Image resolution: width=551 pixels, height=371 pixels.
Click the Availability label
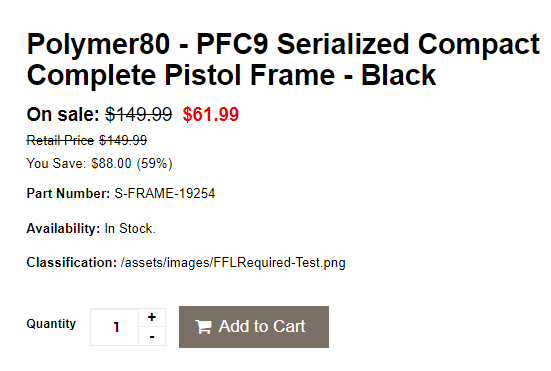tap(64, 229)
